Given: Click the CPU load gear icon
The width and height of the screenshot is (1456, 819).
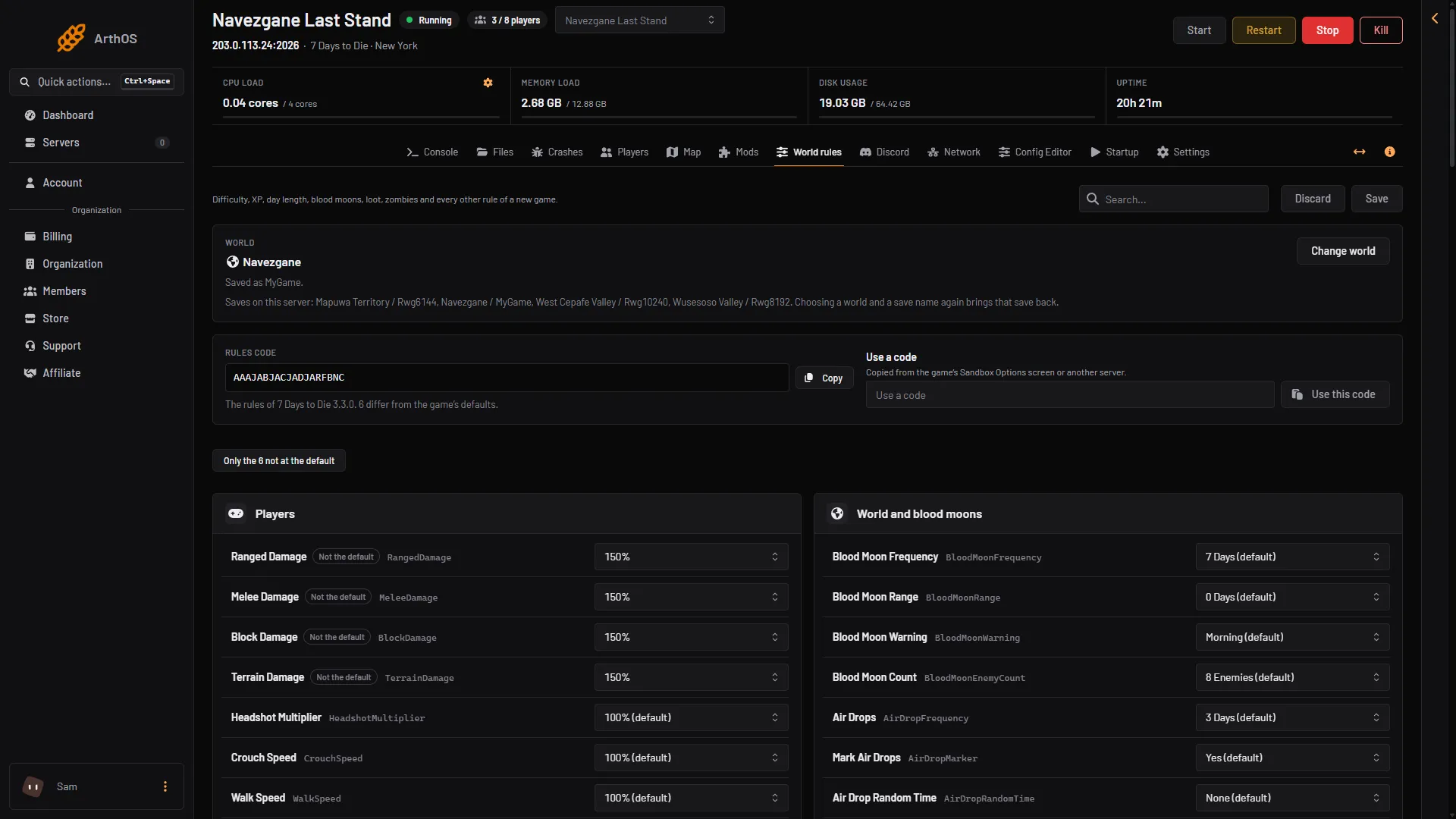Looking at the screenshot, I should [x=488, y=83].
